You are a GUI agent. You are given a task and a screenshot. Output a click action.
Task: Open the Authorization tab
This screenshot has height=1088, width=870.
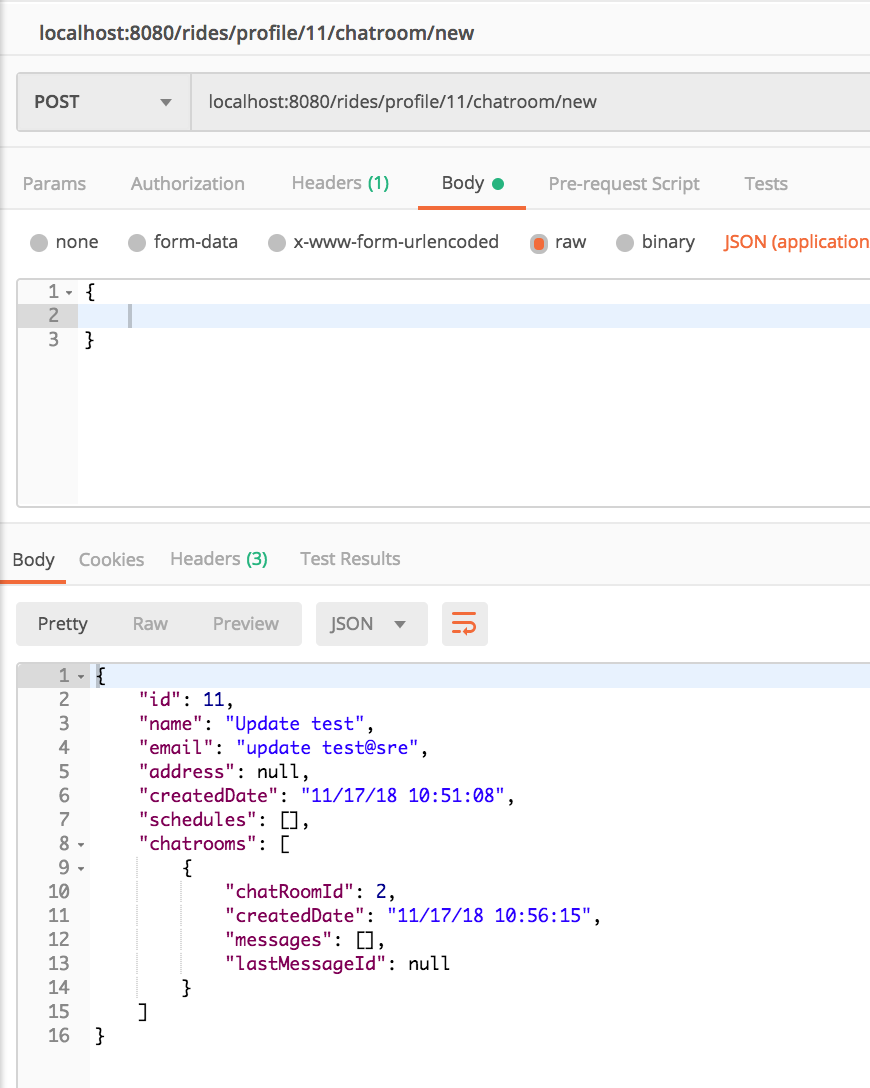click(x=187, y=183)
